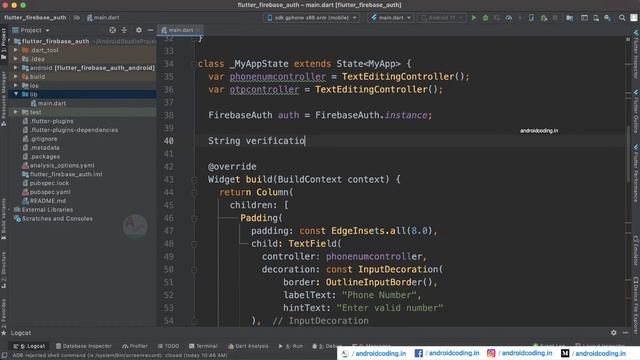Open the Profiler tab
This screenshot has height=360, width=640.
[x=135, y=346]
